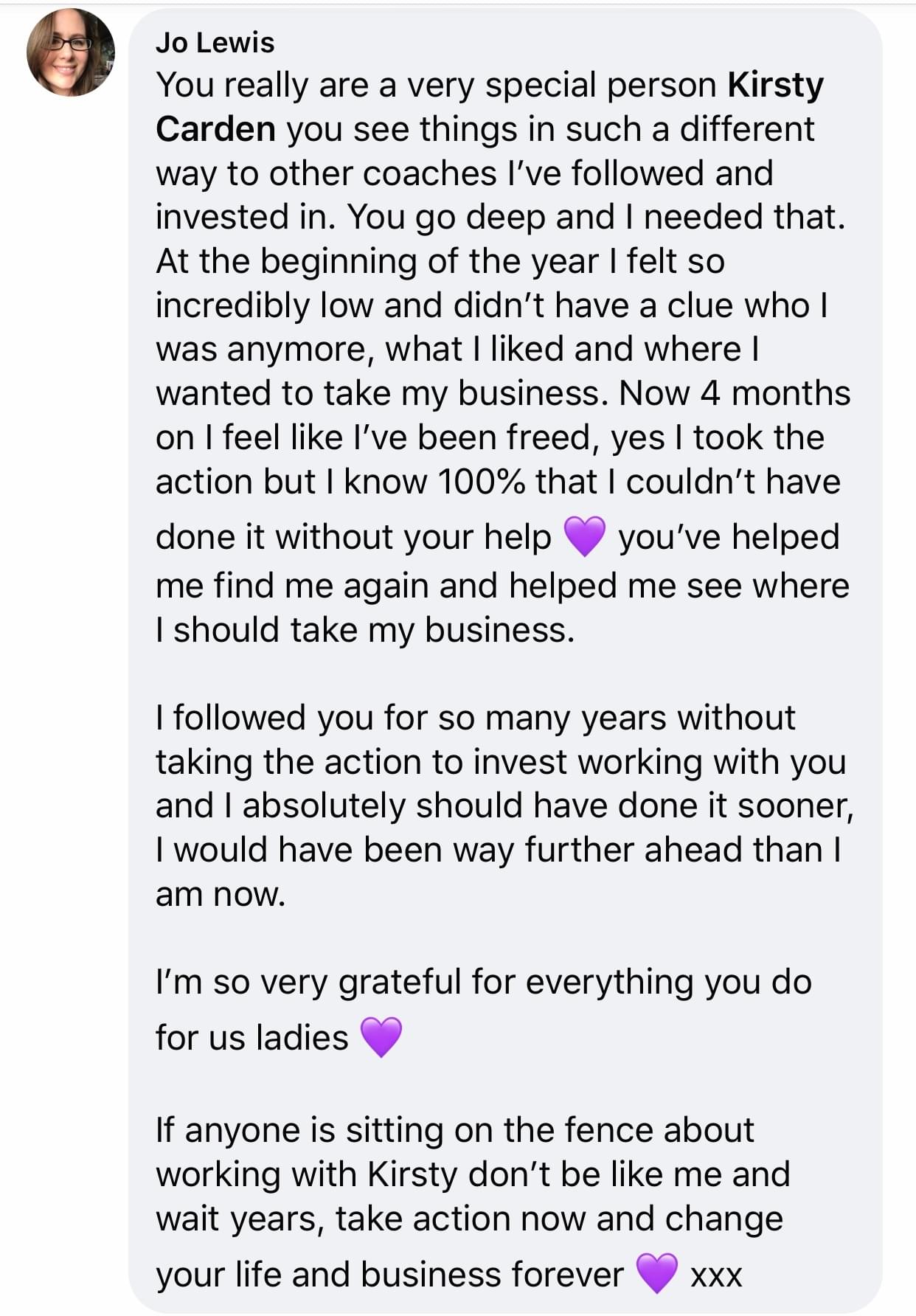Click the purple heart after 'us ladies'
The image size is (916, 1316).
pyautogui.click(x=381, y=1036)
